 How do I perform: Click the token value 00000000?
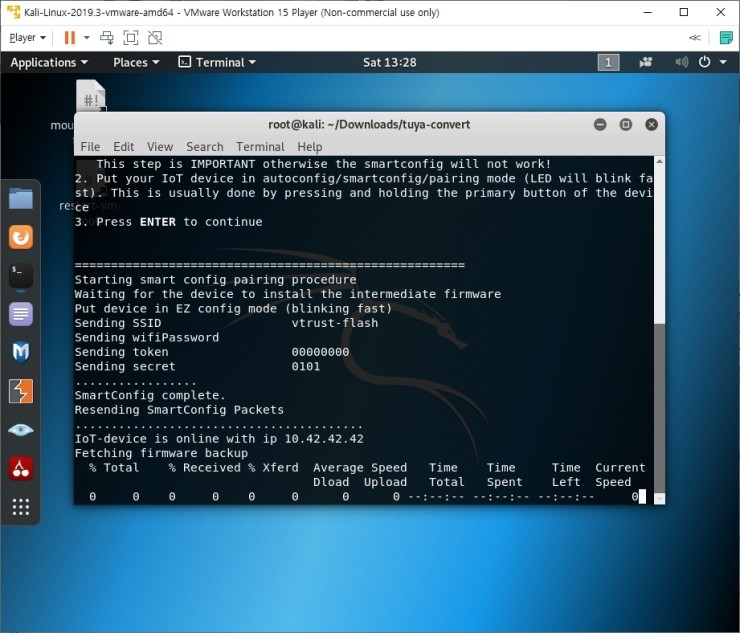320,352
